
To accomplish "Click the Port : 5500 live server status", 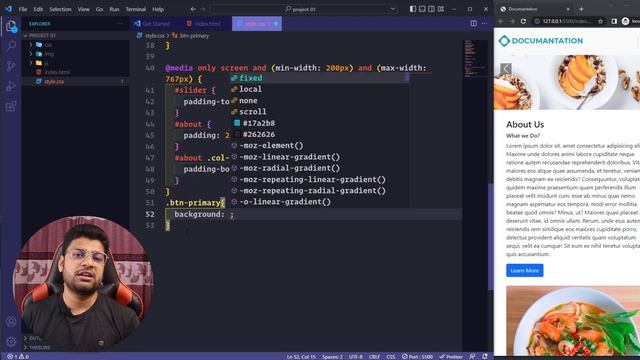I will tap(417, 356).
